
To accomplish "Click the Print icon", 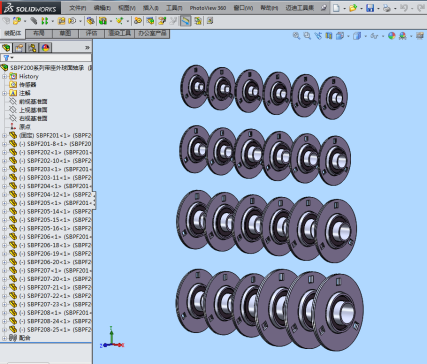I will coord(387,8).
